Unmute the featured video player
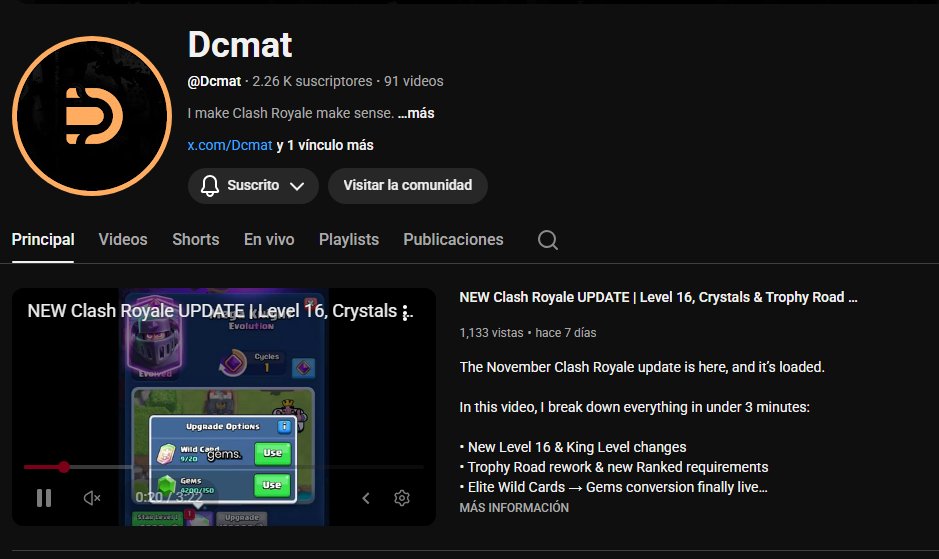This screenshot has width=939, height=559. tap(92, 498)
